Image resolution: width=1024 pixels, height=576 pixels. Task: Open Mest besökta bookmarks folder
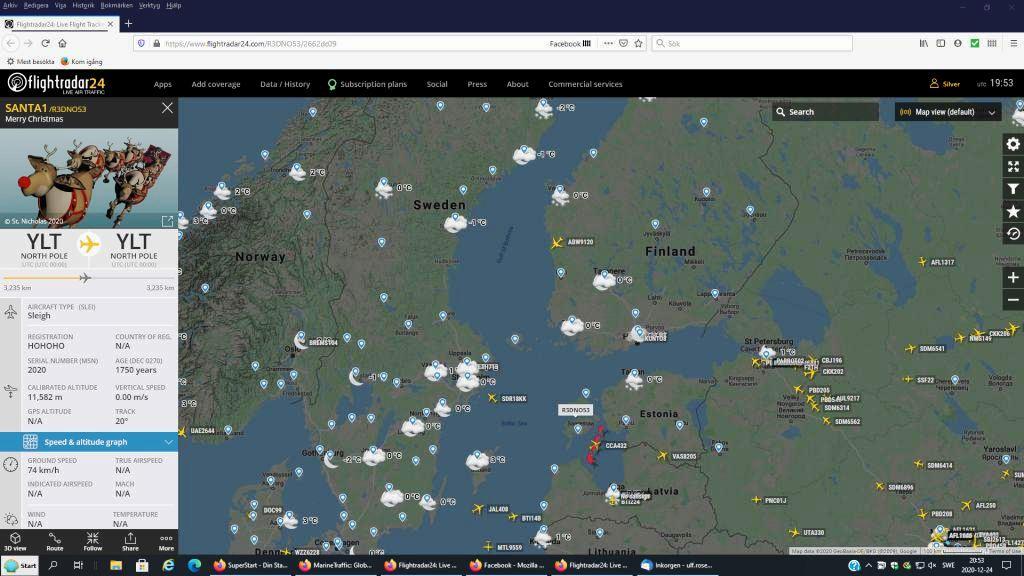[x=31, y=61]
